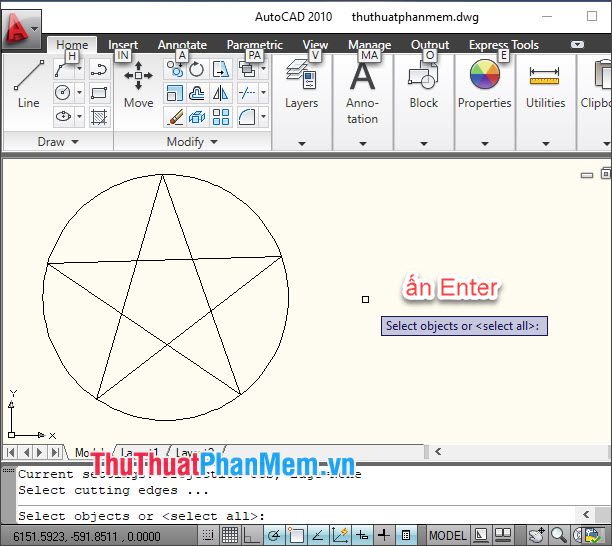Viewport: 612px width, 546px height.
Task: Activate the Move tool
Action: 138,84
